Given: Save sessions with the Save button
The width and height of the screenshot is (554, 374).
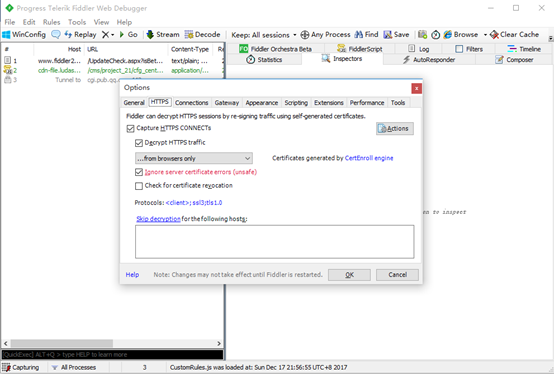Looking at the screenshot, I should tap(396, 35).
